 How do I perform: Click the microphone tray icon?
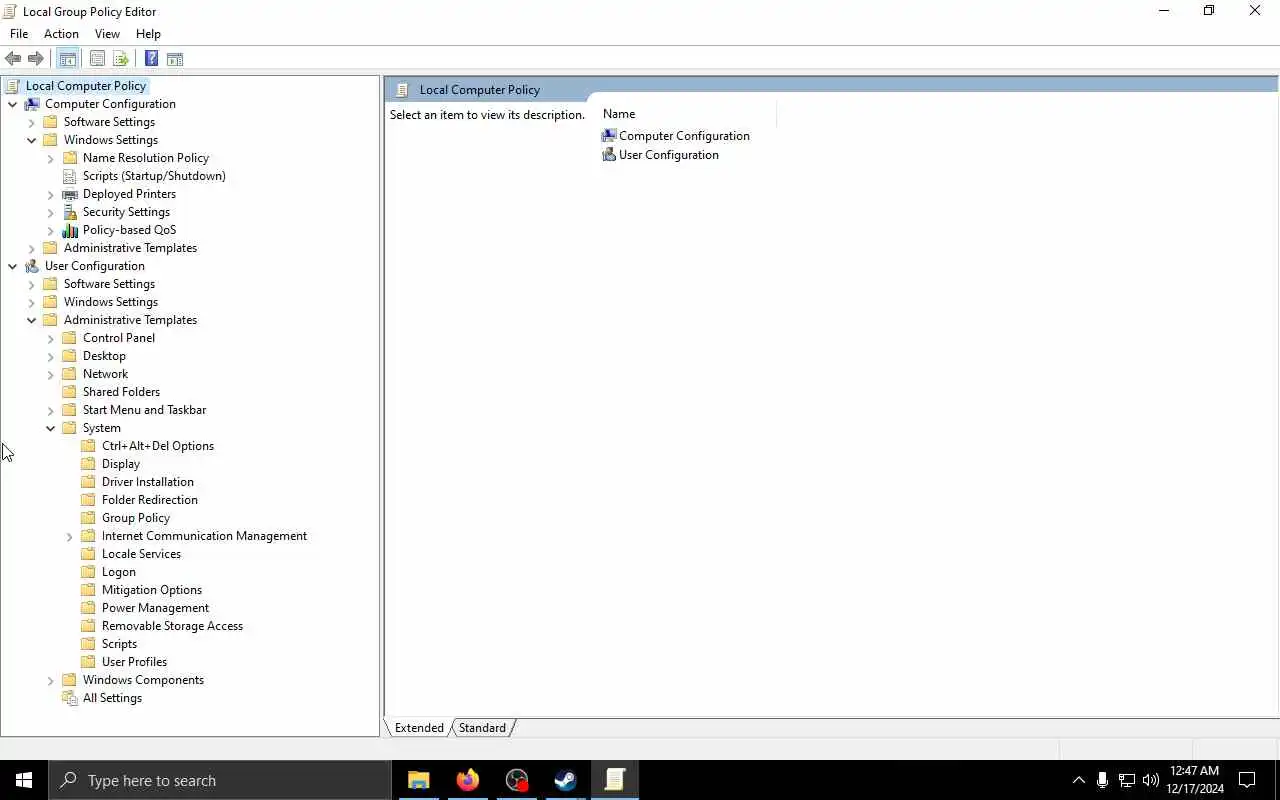1102,780
